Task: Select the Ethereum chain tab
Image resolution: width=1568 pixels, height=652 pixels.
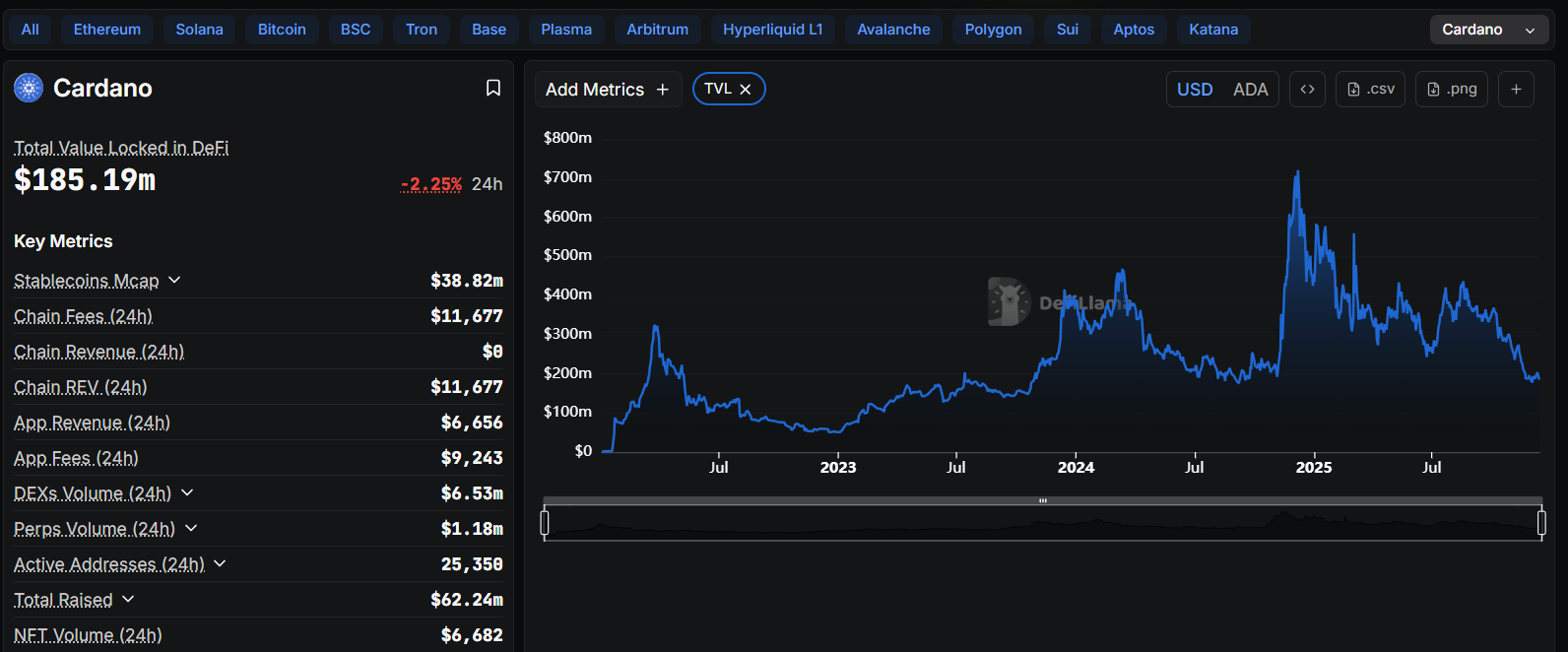Action: [x=106, y=30]
